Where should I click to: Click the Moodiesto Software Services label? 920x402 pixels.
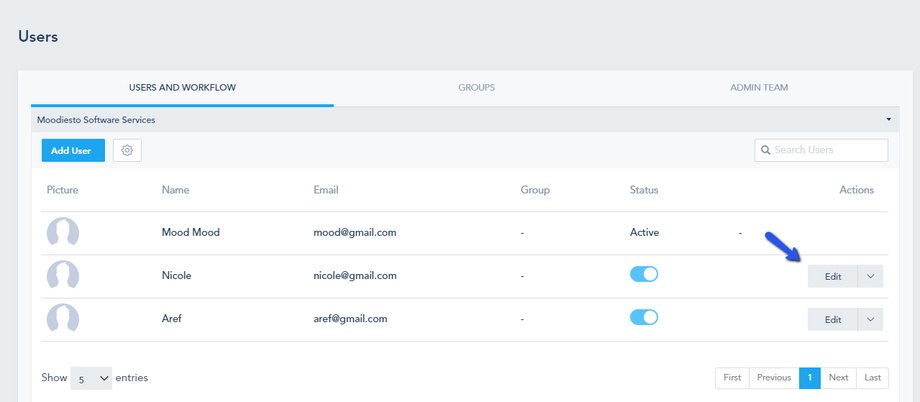coord(96,120)
